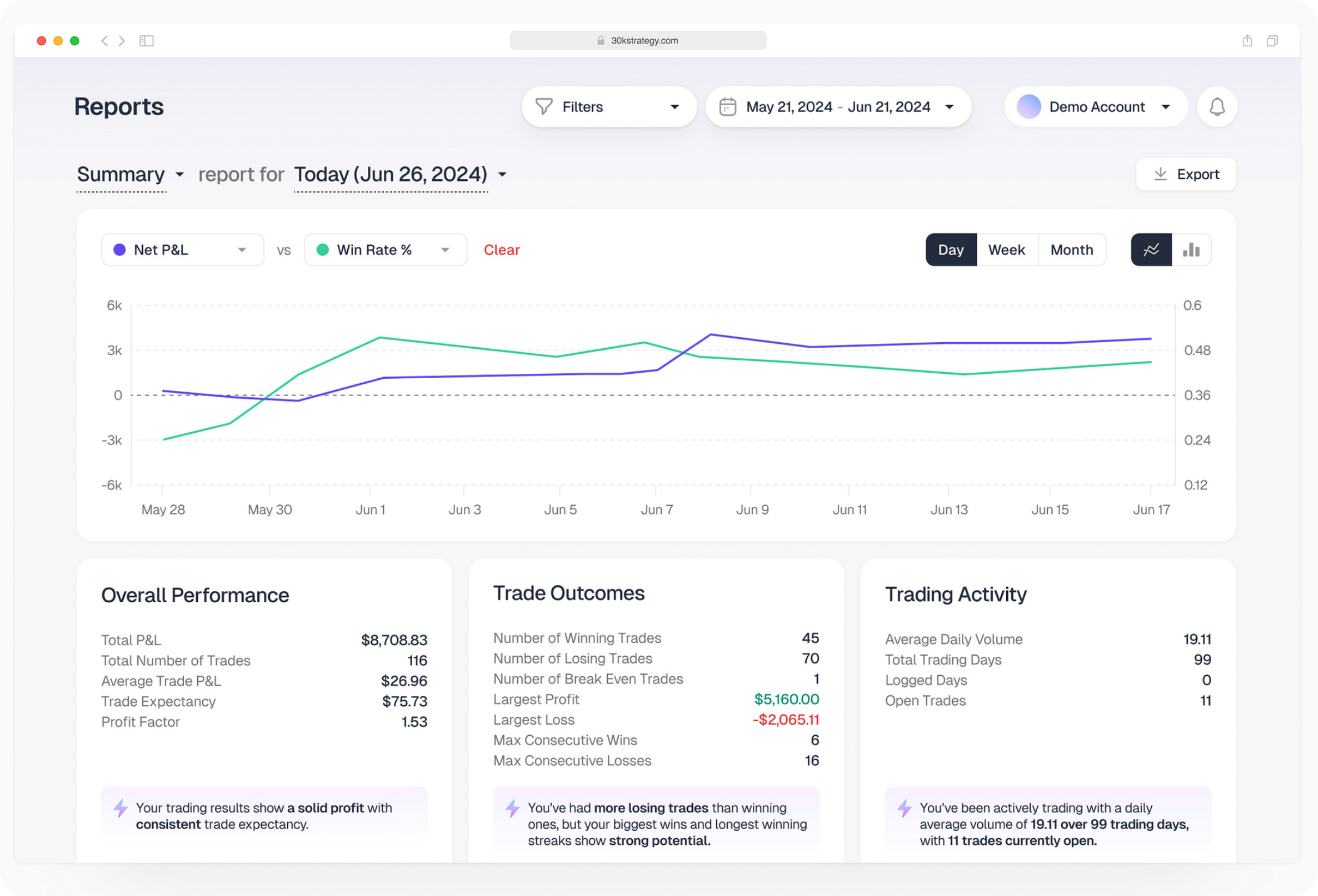Click the Largest Loss value -$2,065.11
Viewport: 1318px width, 896px height.
pos(785,719)
